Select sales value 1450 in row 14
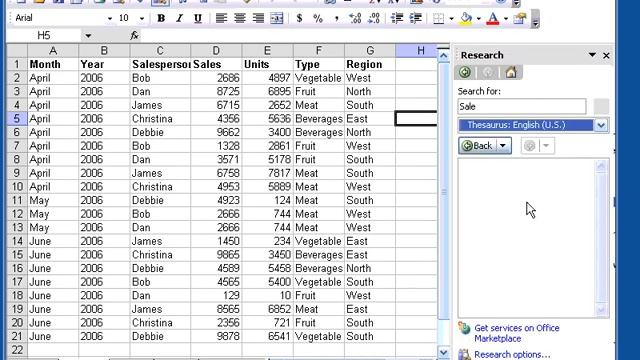The height and width of the screenshot is (360, 640). click(x=216, y=241)
